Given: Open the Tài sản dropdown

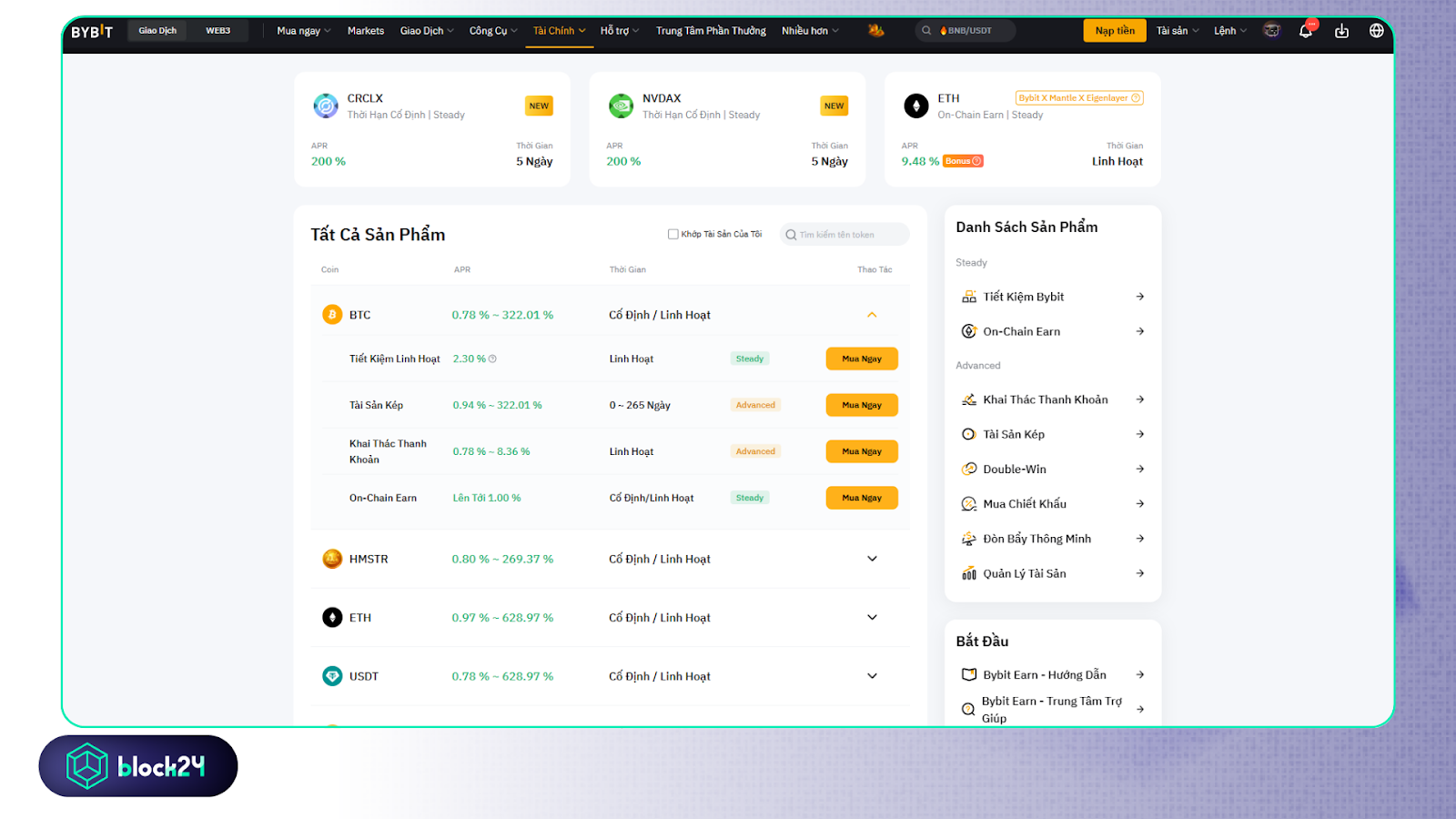Looking at the screenshot, I should [x=1178, y=31].
